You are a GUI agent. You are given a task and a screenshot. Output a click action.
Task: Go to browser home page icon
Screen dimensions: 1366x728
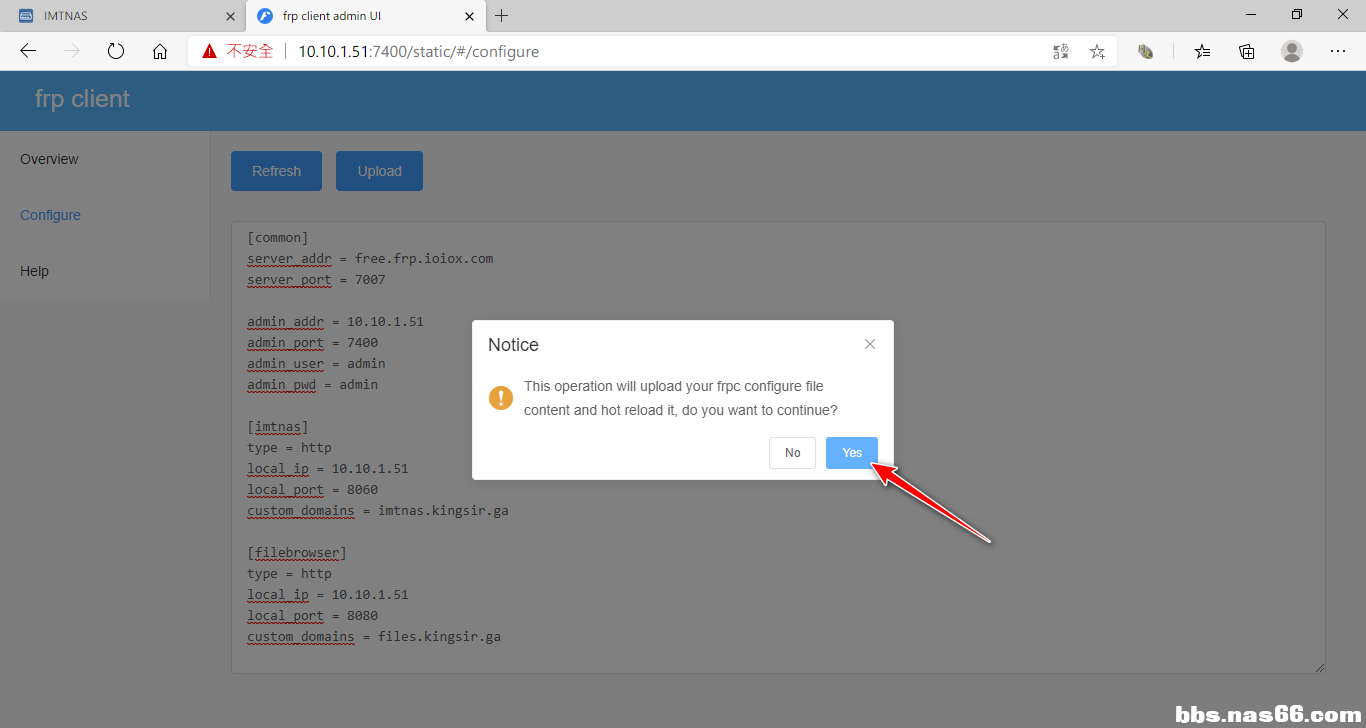point(160,51)
